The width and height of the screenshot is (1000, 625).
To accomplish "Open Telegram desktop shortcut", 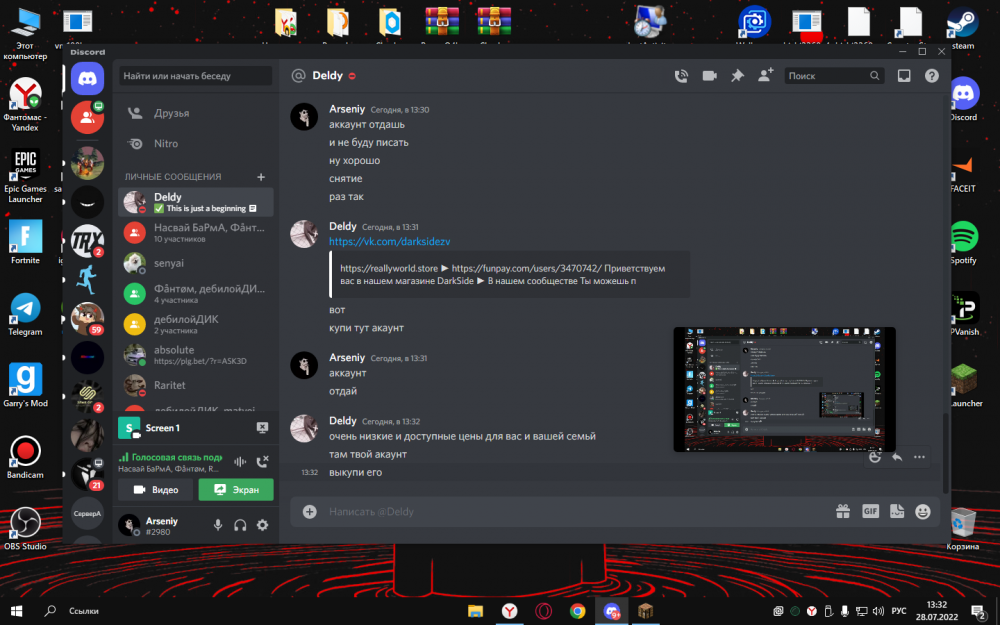I will [26, 314].
